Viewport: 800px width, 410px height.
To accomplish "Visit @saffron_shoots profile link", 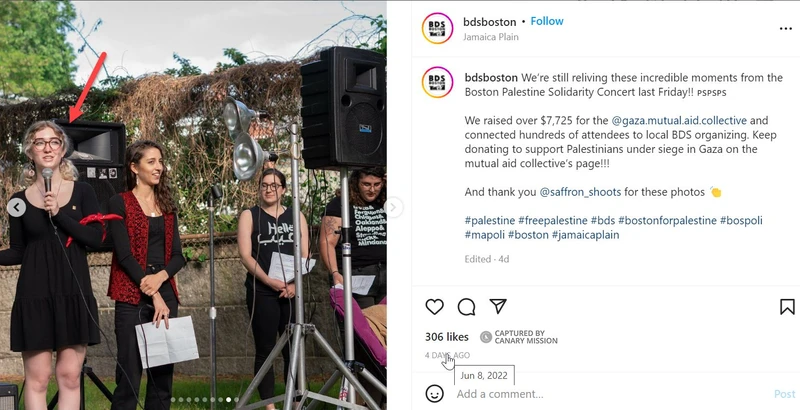I will tap(580, 192).
